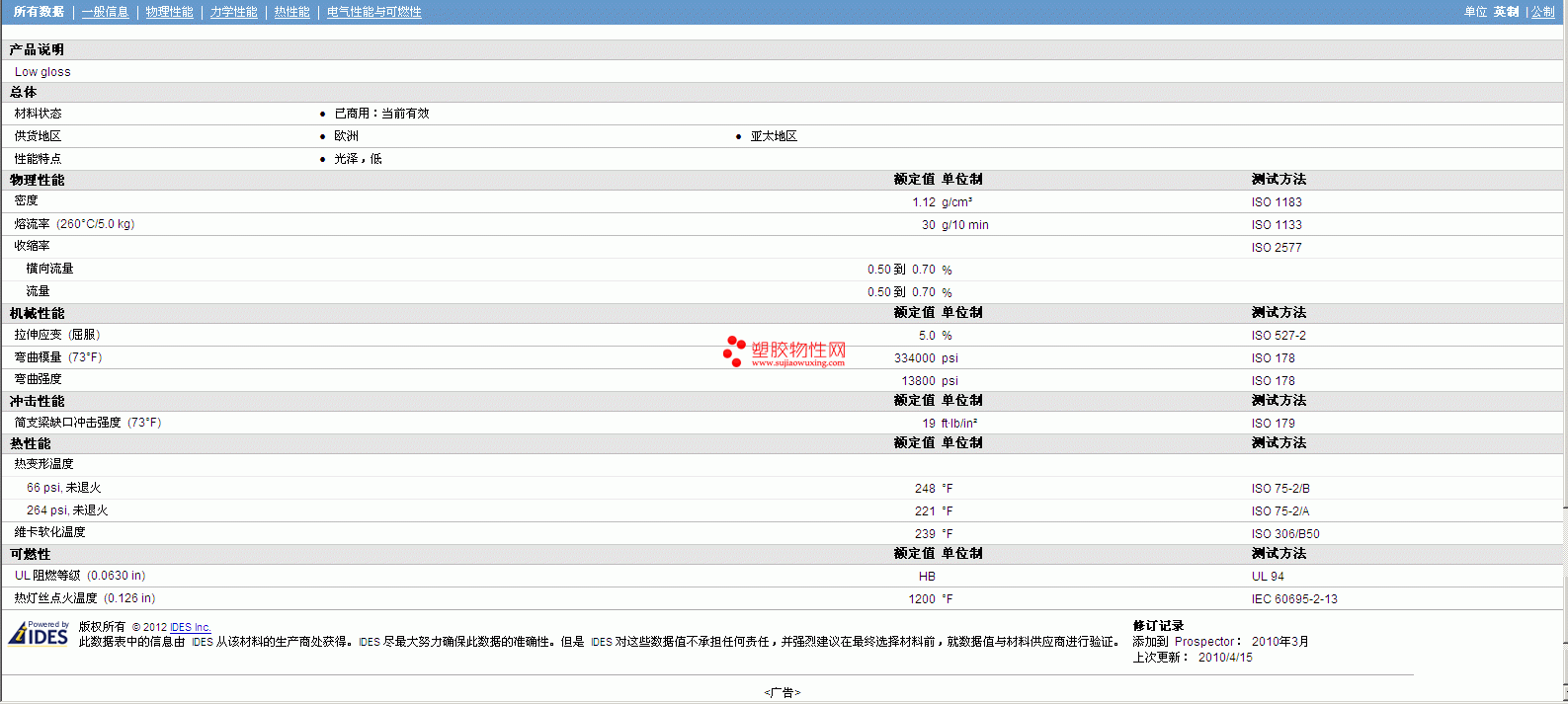Open the 热性能 tab

[x=292, y=12]
